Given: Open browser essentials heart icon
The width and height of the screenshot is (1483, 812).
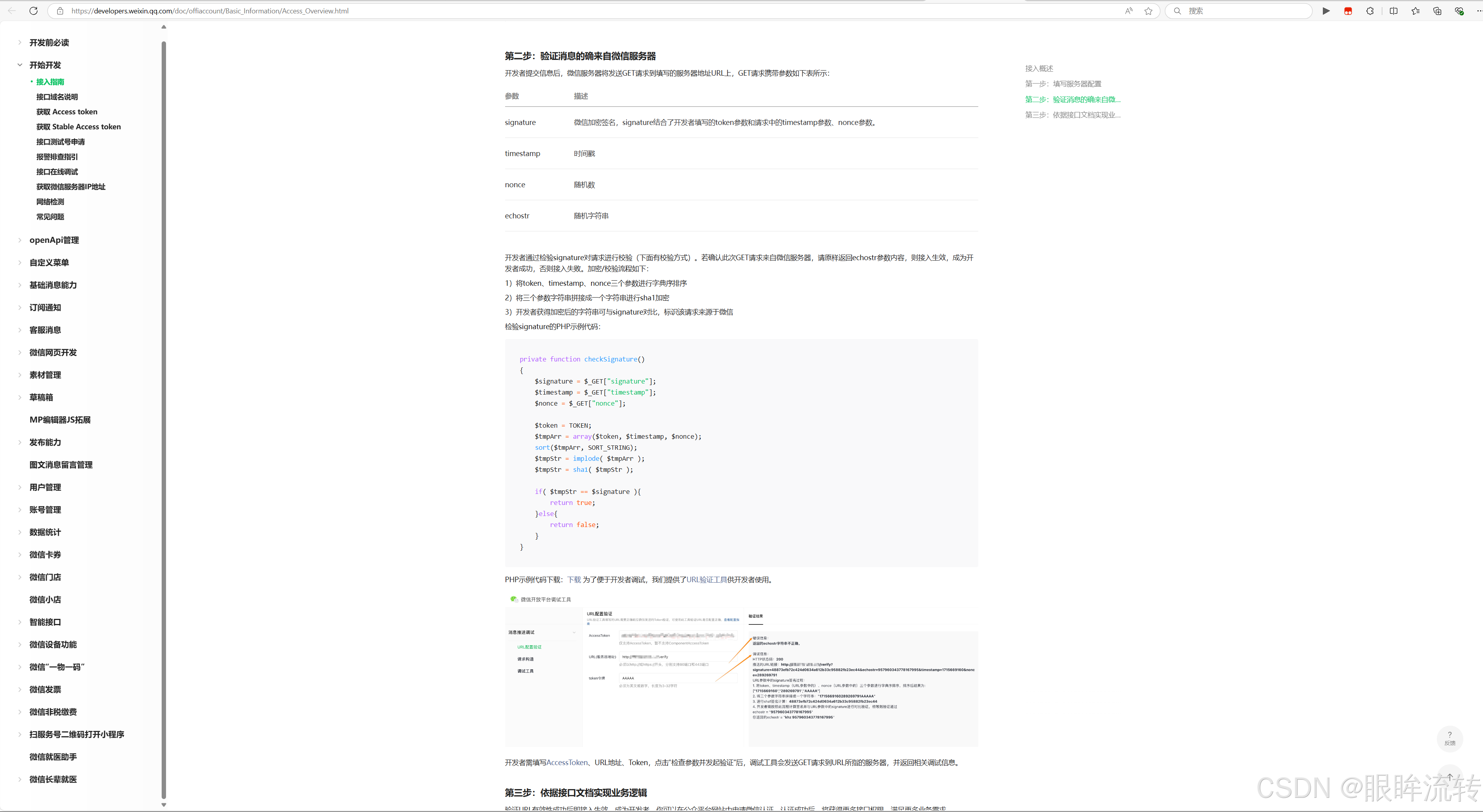Looking at the screenshot, I should click(1459, 11).
